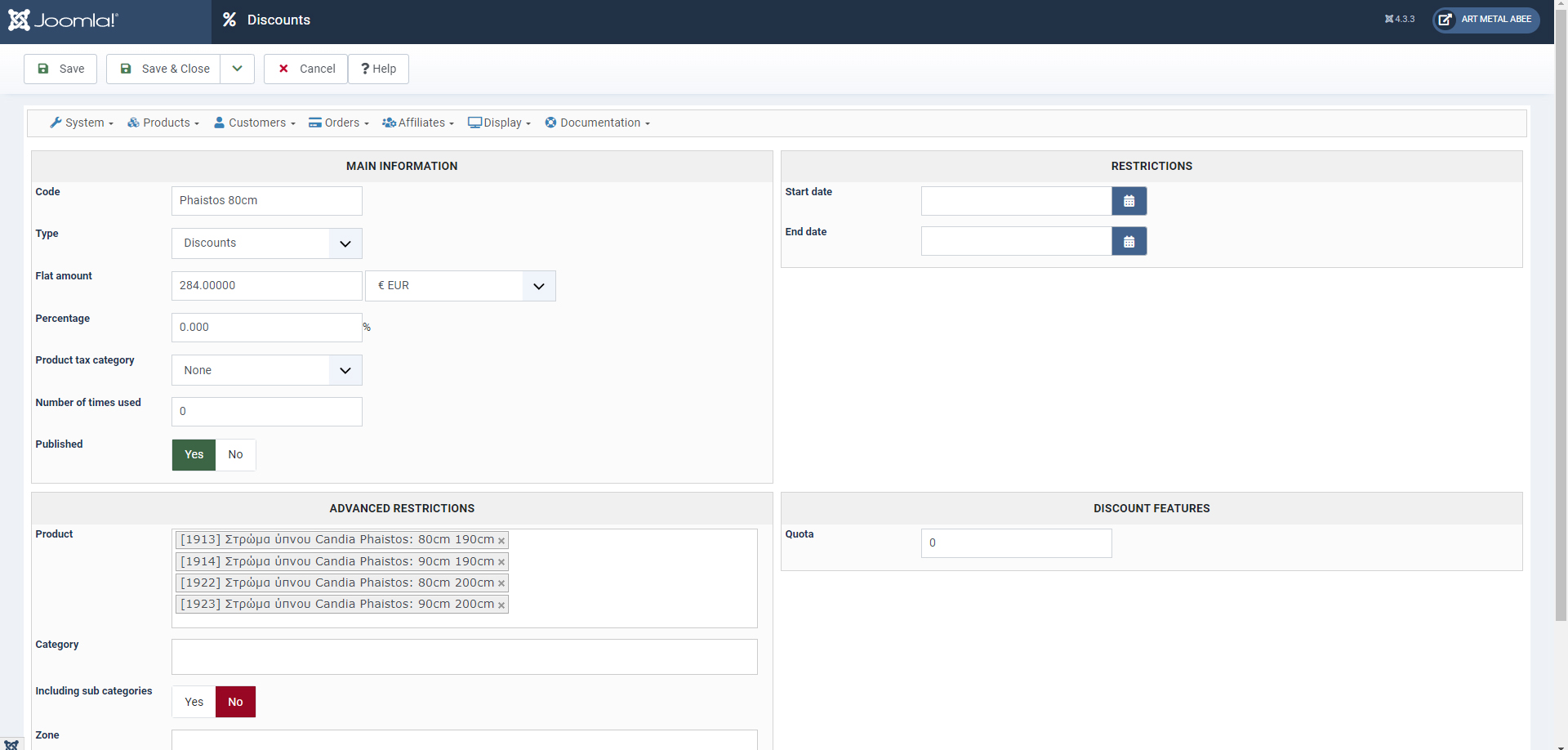This screenshot has width=1568, height=750.
Task: Click the Save button
Action: tap(60, 69)
